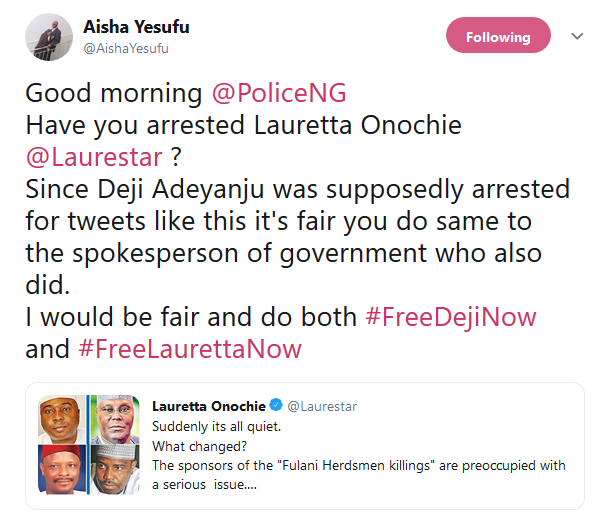Open the @PoliceNG mention
Viewport: 599px width, 513px height.
coord(279,93)
